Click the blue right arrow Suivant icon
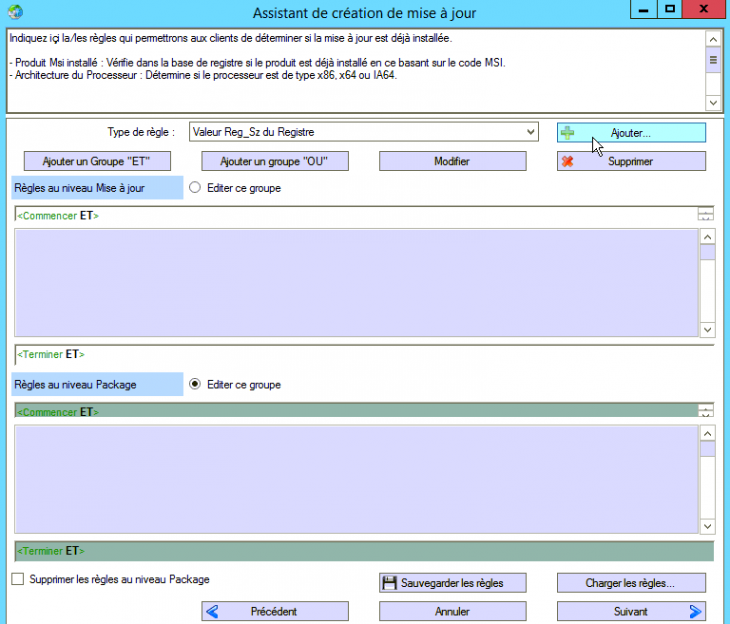The width and height of the screenshot is (730, 624). pyautogui.click(x=695, y=612)
